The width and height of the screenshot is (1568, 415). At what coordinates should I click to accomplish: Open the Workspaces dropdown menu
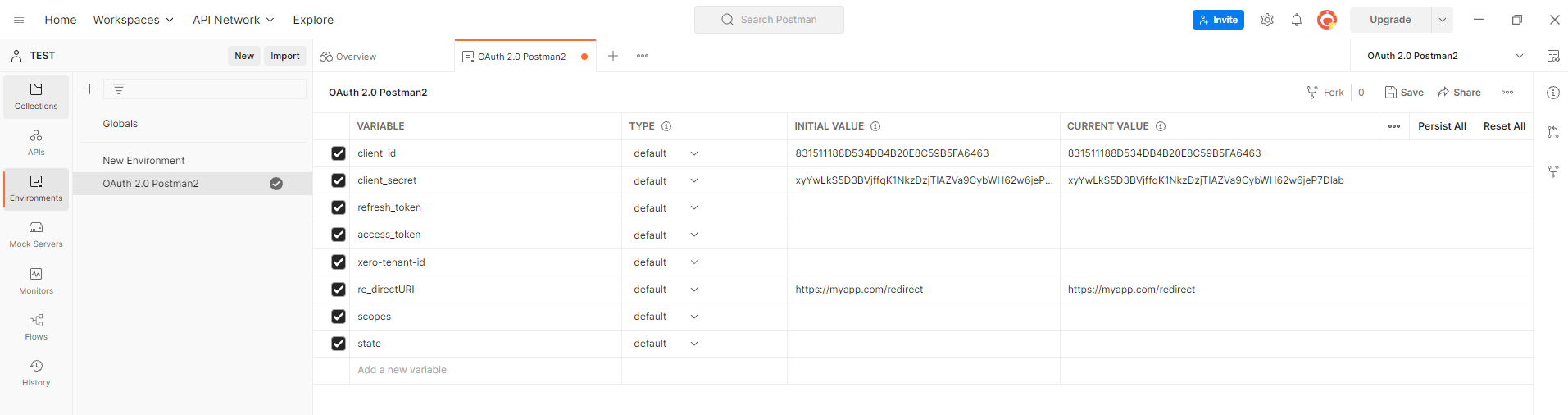pos(133,20)
